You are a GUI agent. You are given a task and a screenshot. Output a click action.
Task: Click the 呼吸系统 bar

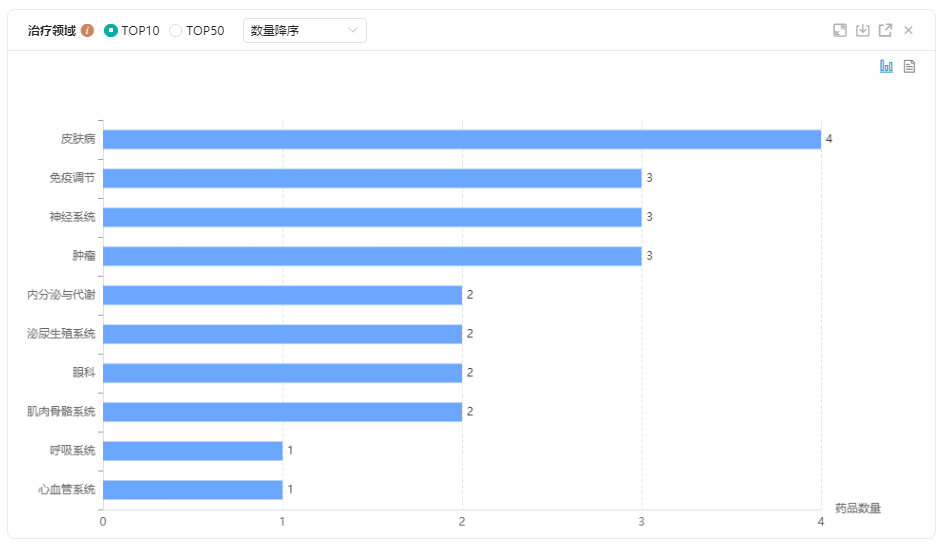click(192, 451)
